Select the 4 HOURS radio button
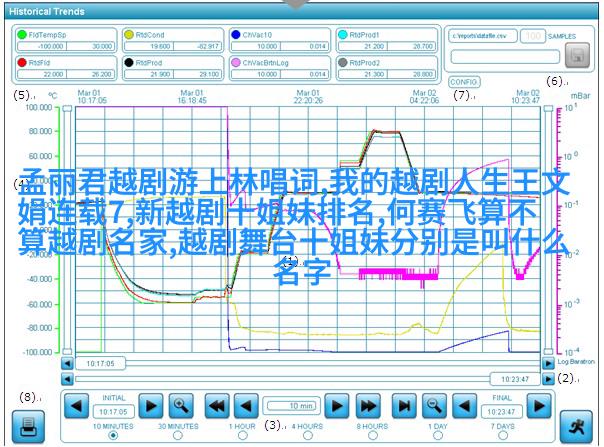The width and height of the screenshot is (604, 447). (307, 435)
